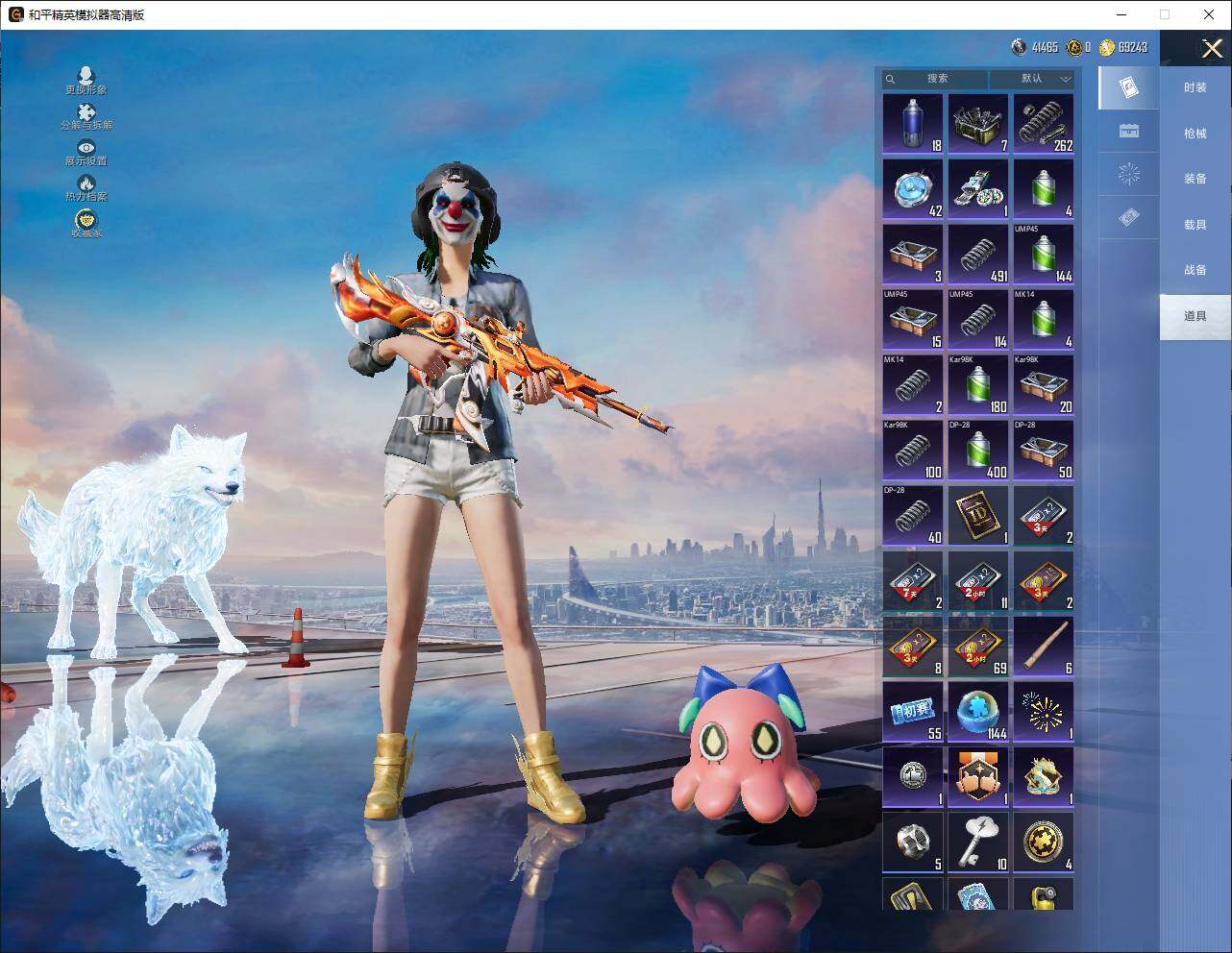Select the silver key item with count 10
This screenshot has width=1232, height=953.
click(x=978, y=843)
